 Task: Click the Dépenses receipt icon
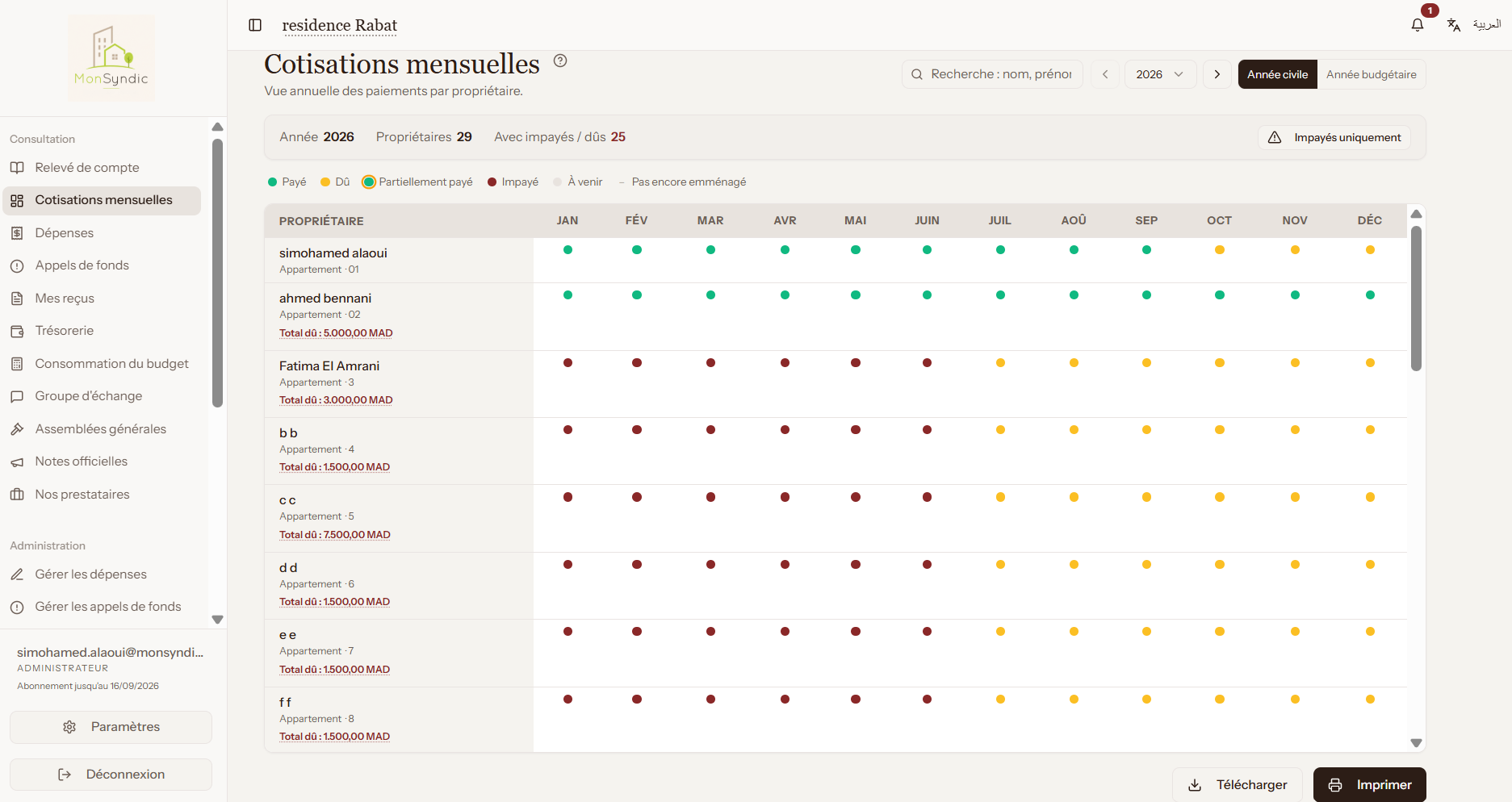17,233
